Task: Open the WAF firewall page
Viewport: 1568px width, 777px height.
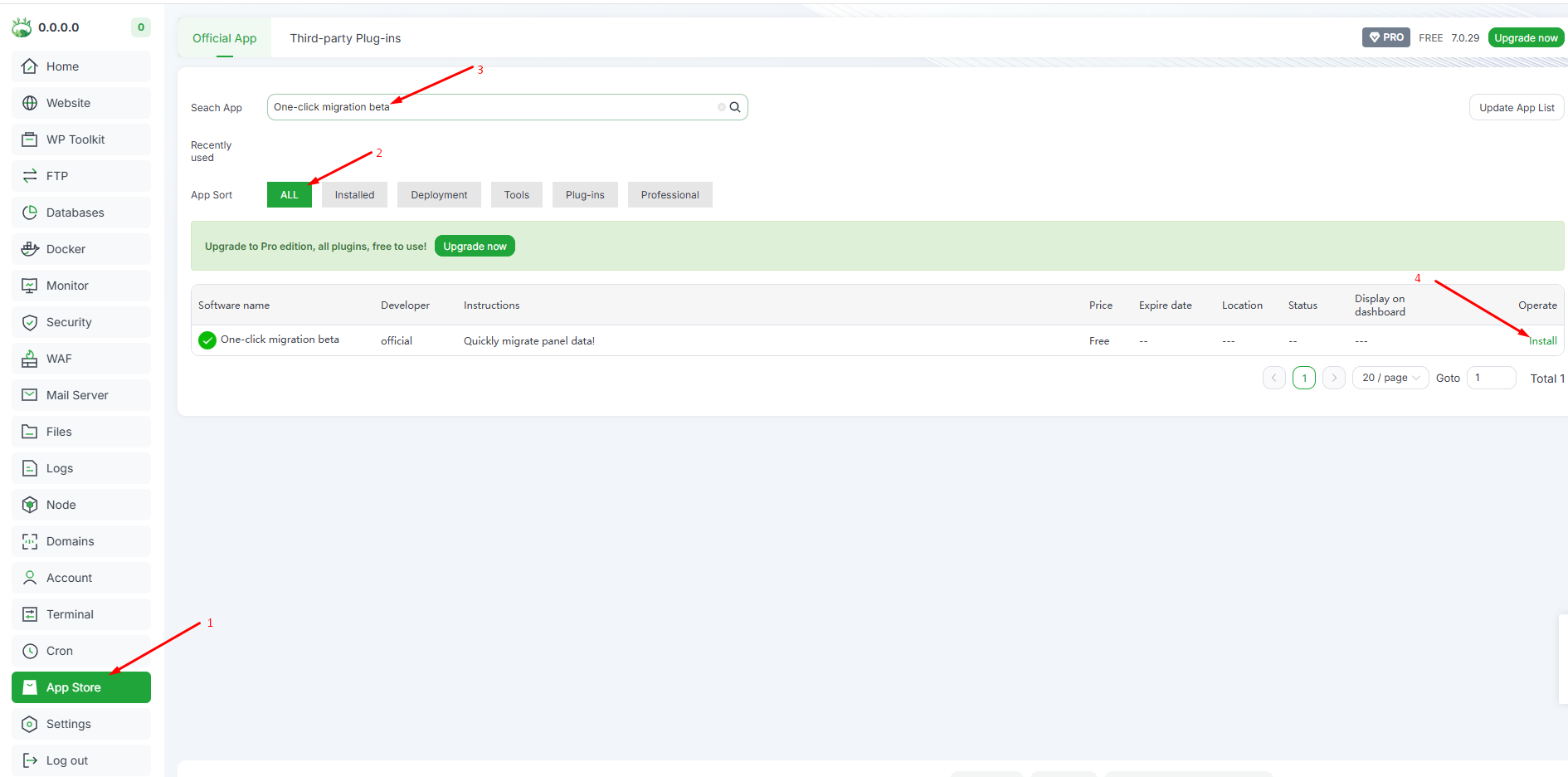Action: pyautogui.click(x=59, y=359)
